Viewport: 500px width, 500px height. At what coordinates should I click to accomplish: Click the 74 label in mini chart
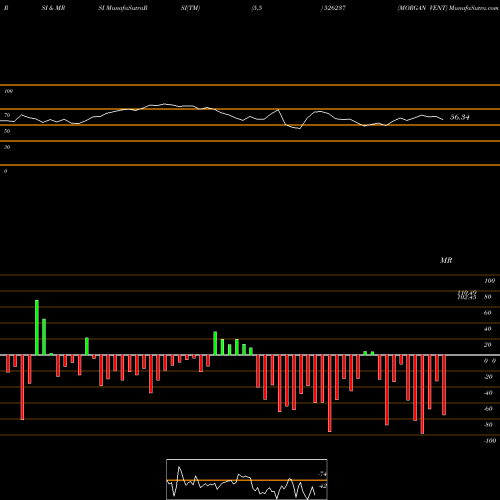pyautogui.click(x=323, y=474)
